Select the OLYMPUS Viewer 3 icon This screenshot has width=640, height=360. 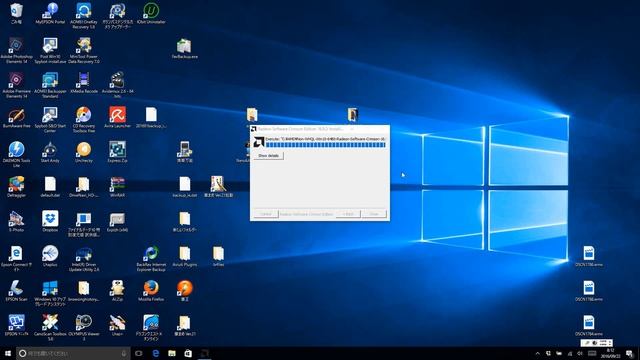84,328
